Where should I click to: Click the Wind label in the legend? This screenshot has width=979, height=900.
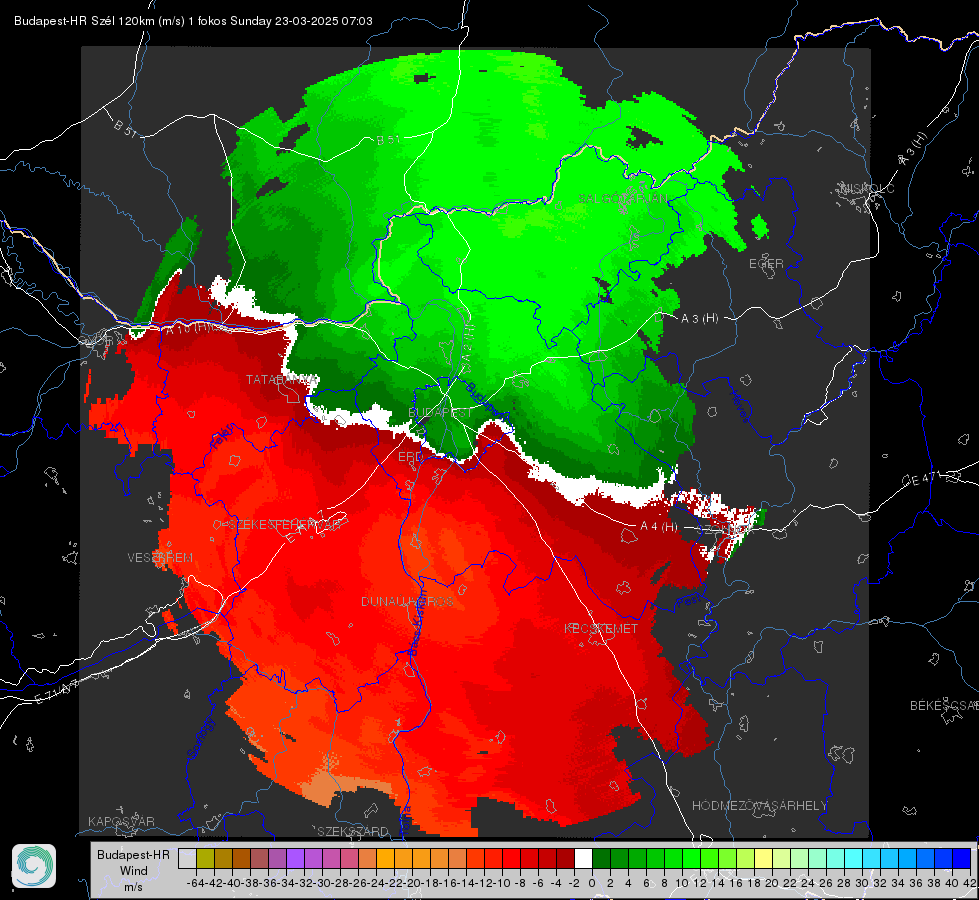coord(134,871)
